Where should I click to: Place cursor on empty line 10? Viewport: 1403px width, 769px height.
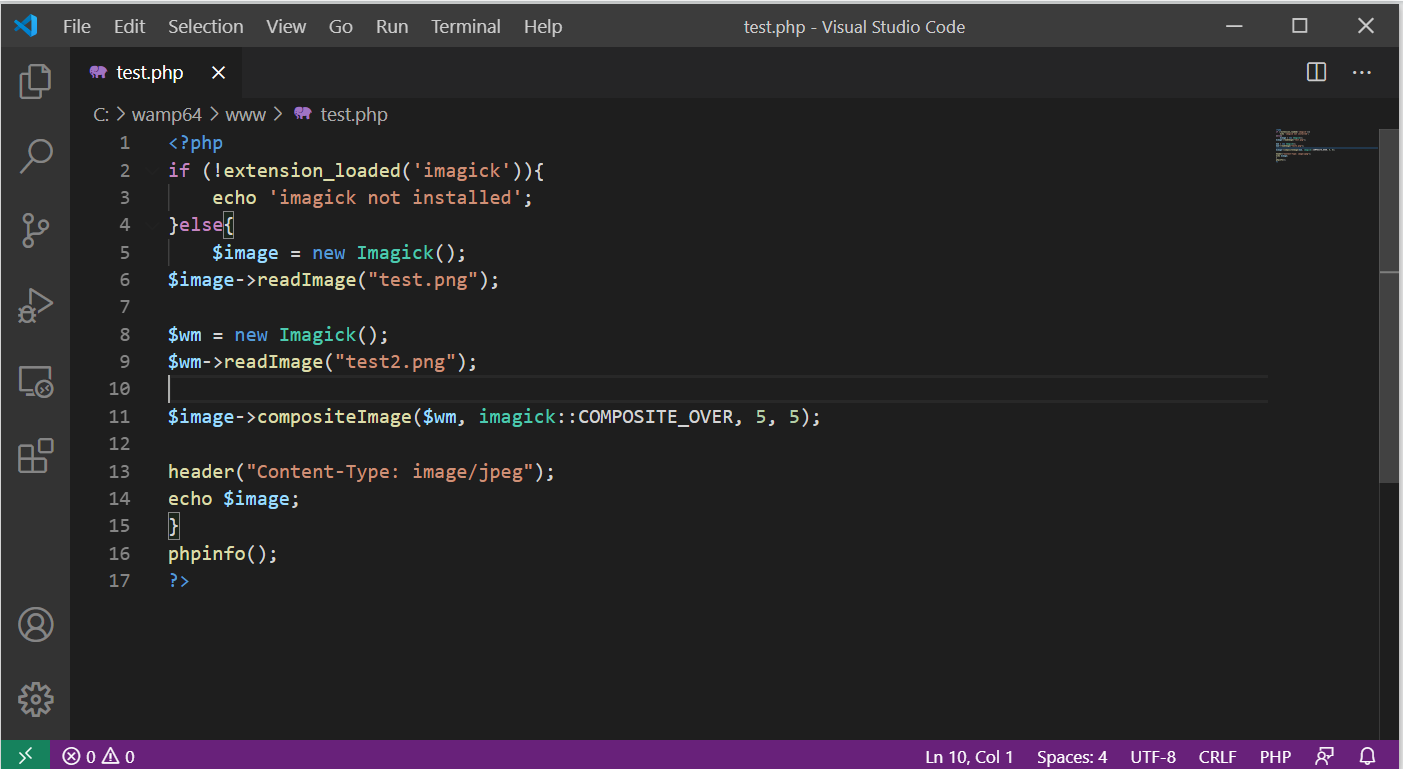coord(718,389)
